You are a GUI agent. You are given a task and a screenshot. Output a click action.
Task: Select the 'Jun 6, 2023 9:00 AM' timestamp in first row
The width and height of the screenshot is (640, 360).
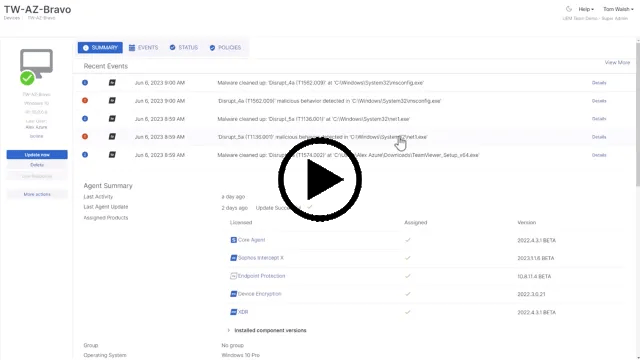click(x=160, y=83)
